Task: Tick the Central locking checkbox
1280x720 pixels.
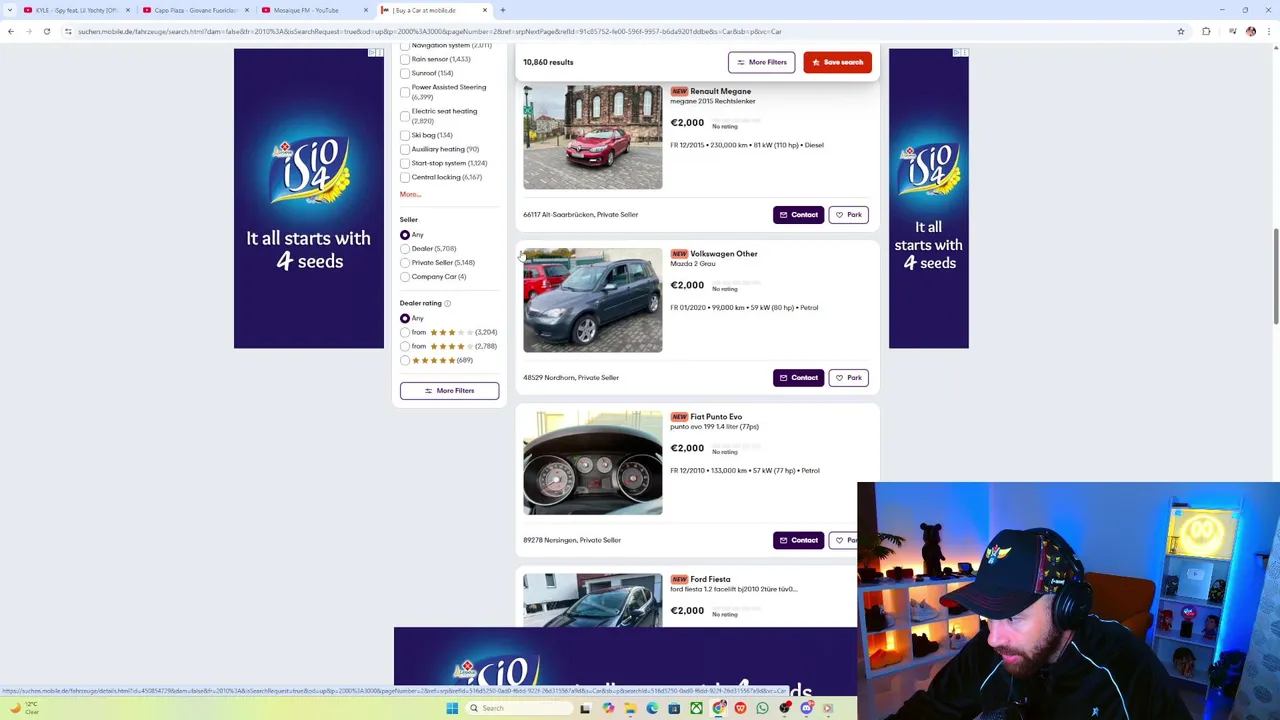Action: tap(405, 177)
